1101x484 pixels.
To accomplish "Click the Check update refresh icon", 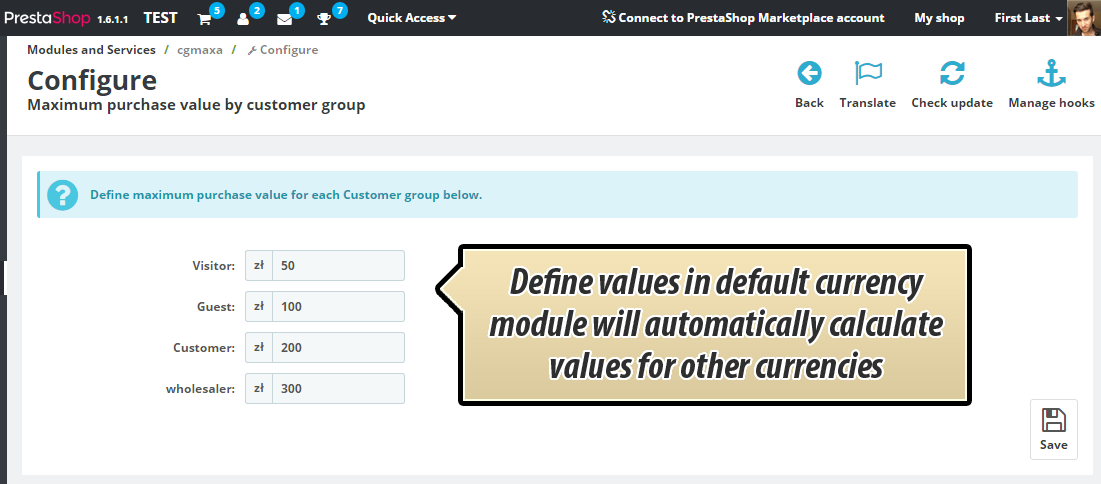I will 951,74.
